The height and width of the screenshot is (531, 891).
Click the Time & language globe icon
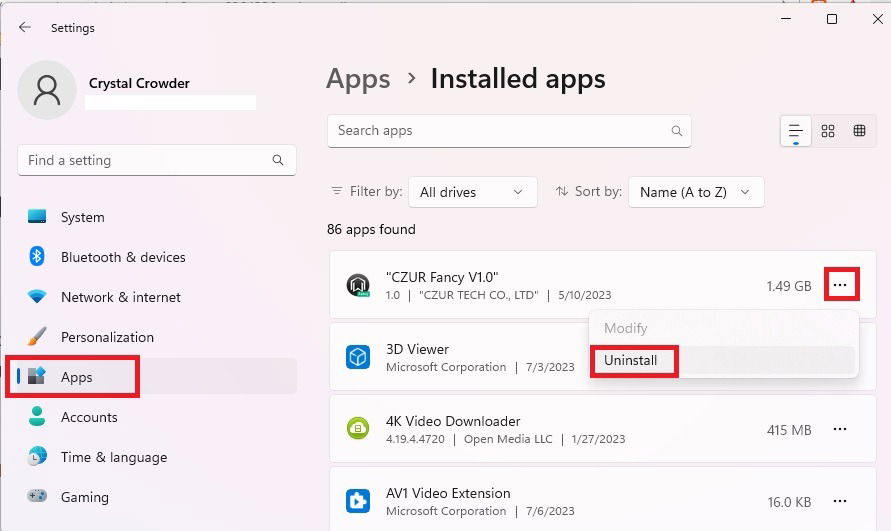pyautogui.click(x=37, y=456)
